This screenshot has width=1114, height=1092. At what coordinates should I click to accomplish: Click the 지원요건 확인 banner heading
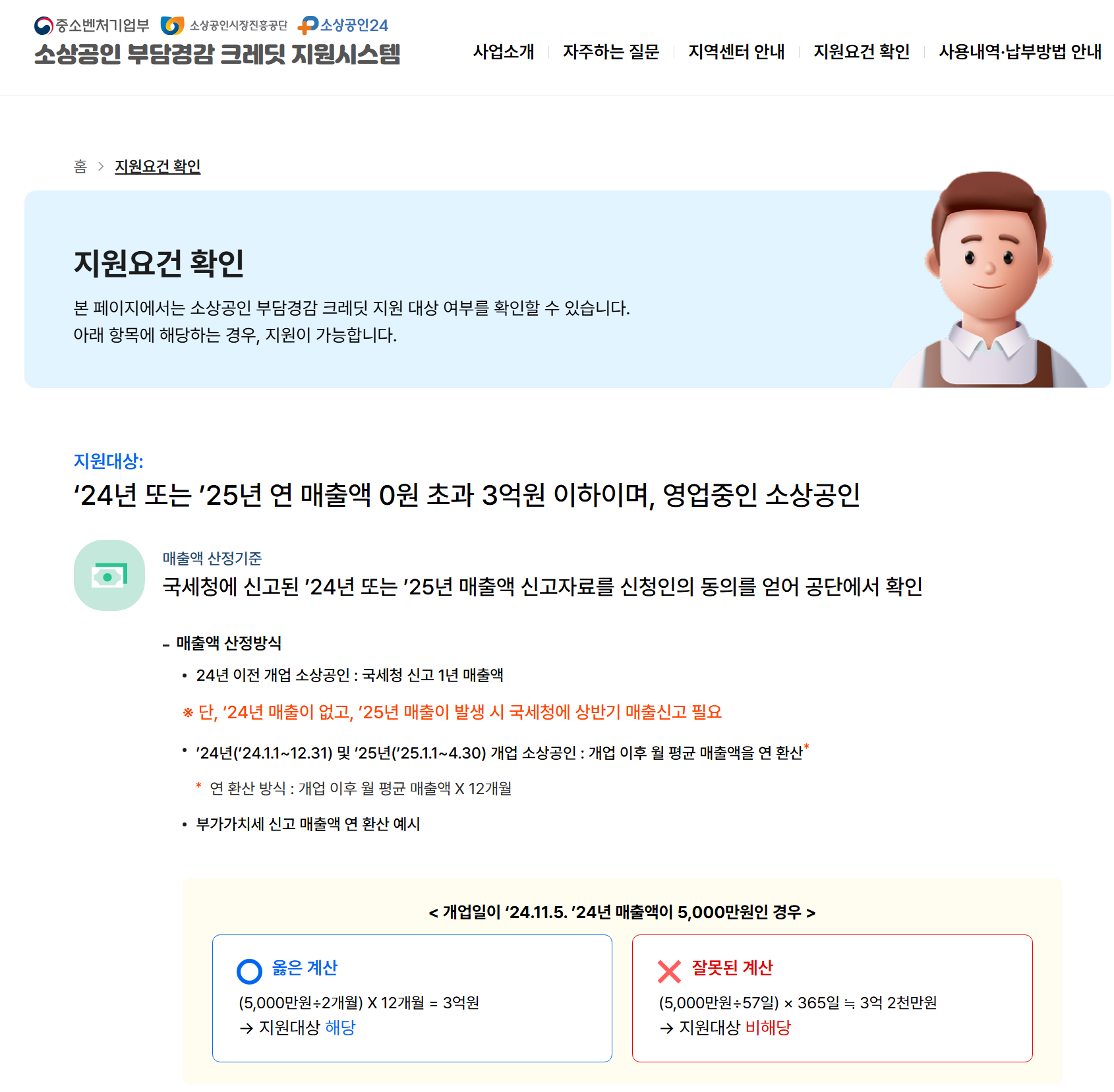(x=159, y=263)
